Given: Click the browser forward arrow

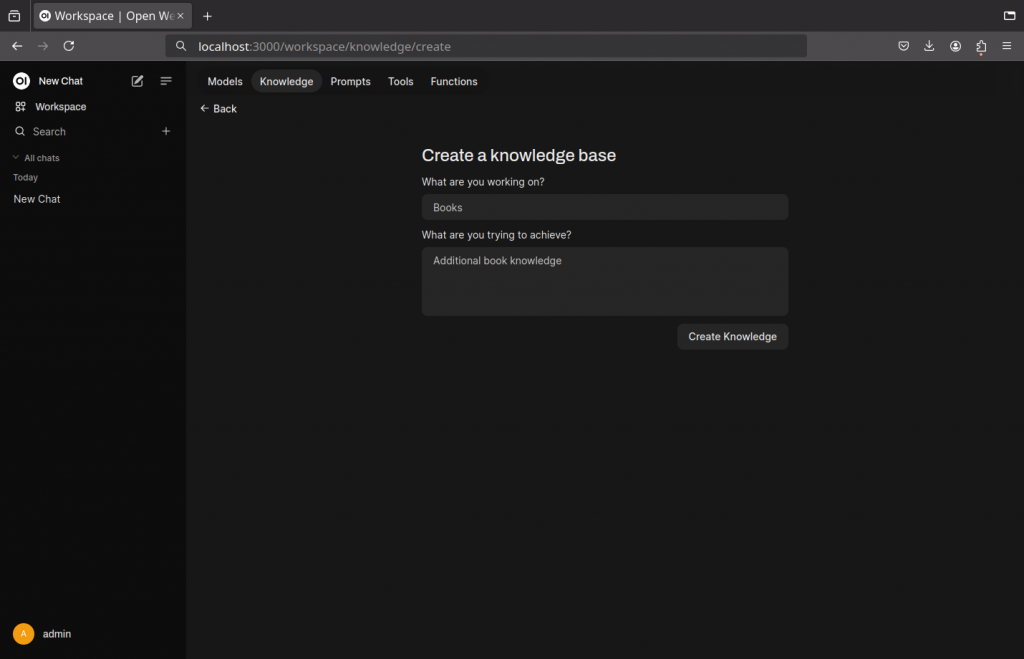Looking at the screenshot, I should point(43,46).
